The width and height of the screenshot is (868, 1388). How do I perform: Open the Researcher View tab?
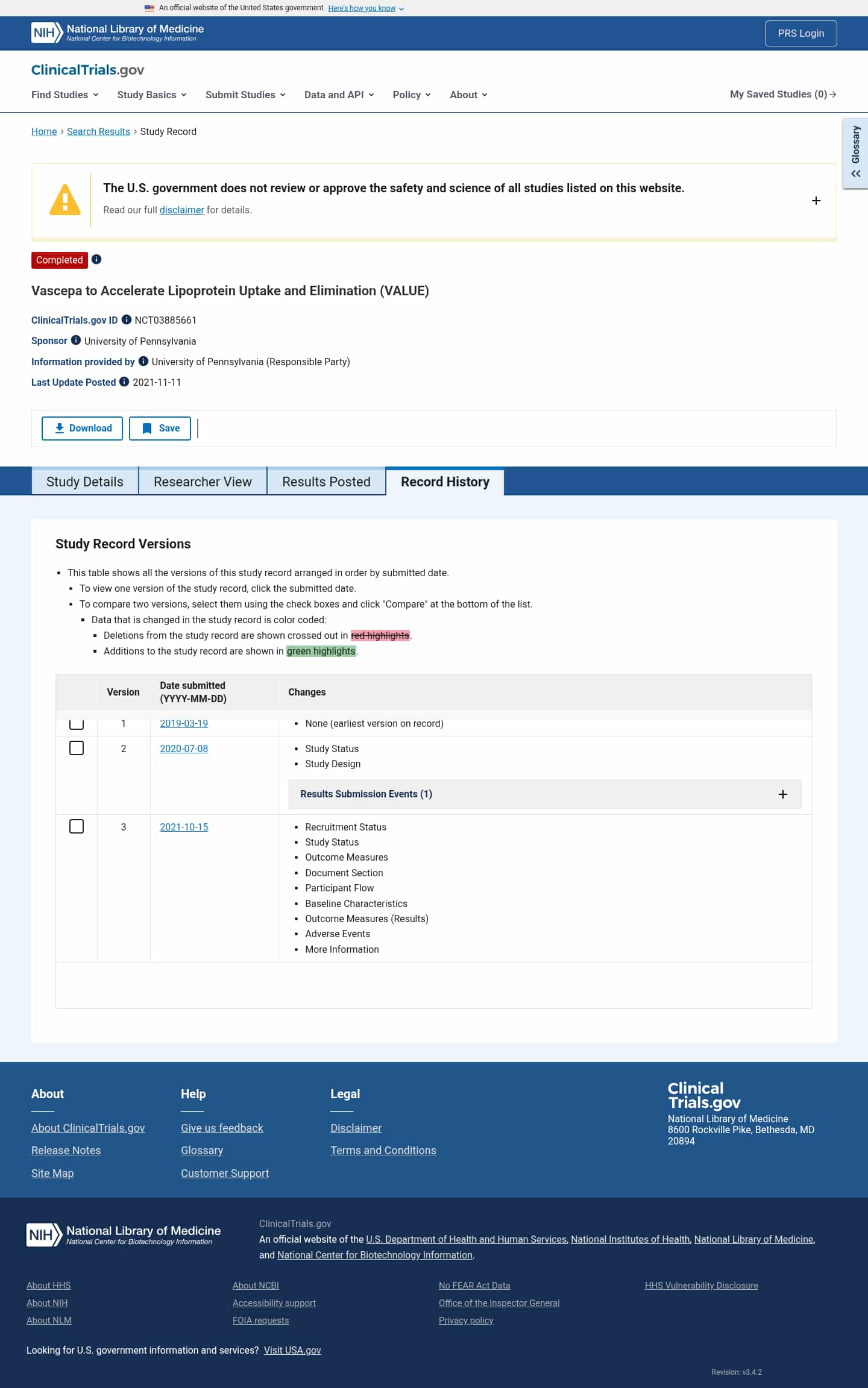pos(203,482)
